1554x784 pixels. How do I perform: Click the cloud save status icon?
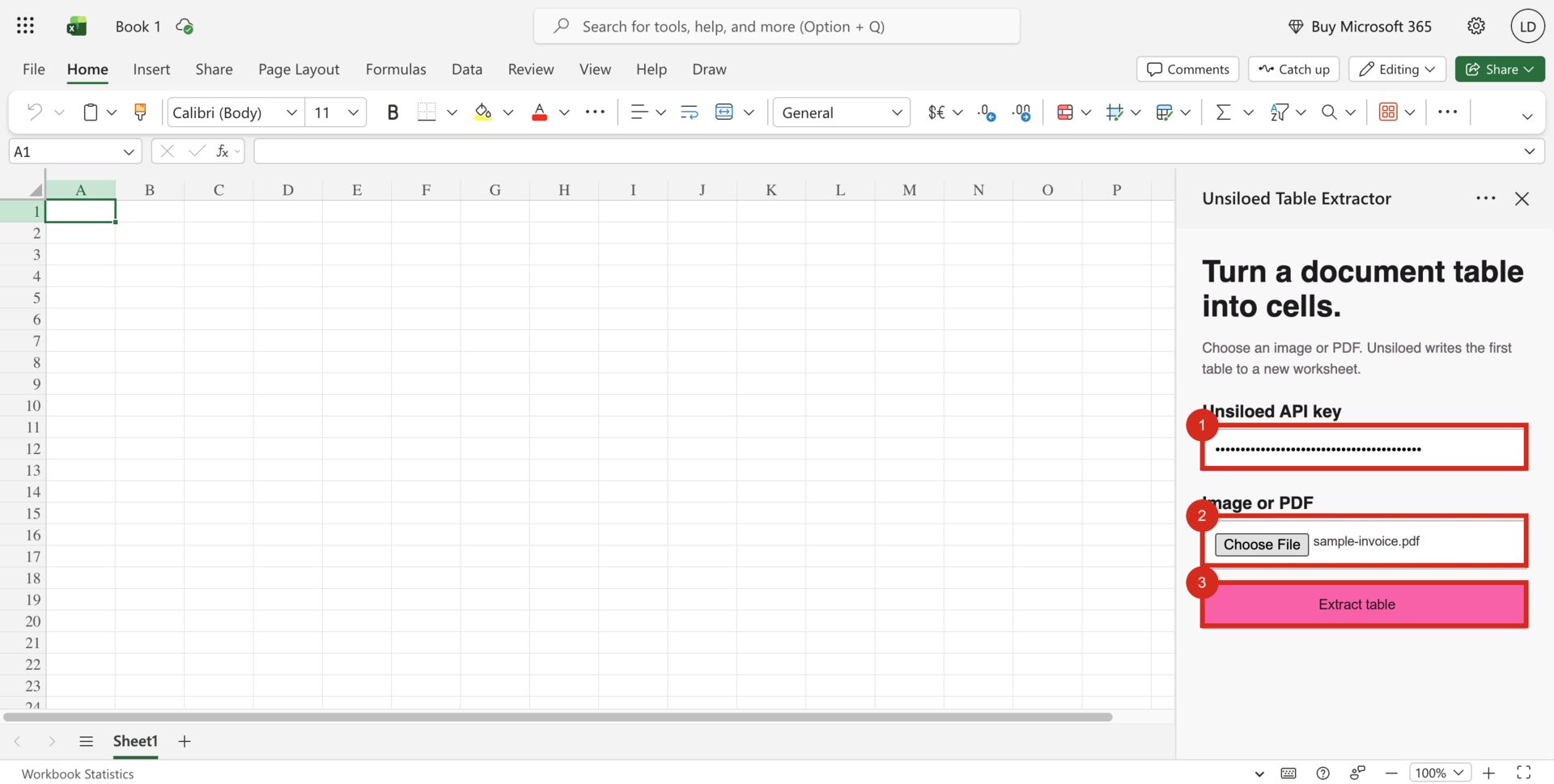[x=185, y=27]
